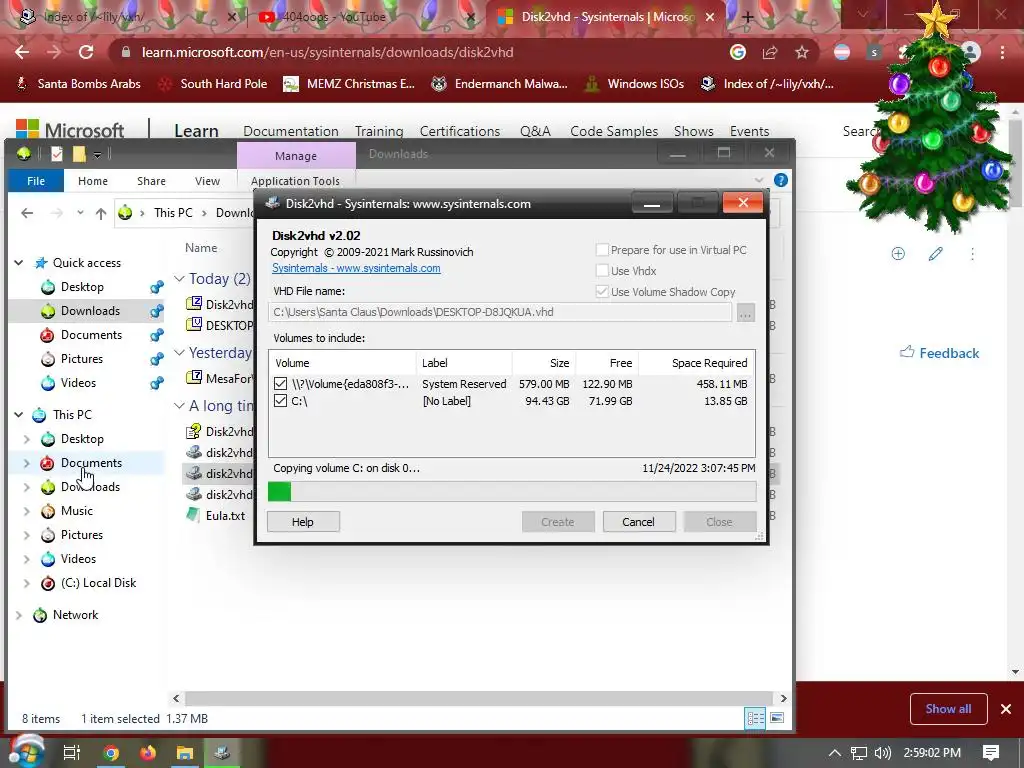Screen dimensions: 1024x768
Task: Open Application Tools ribbon tab
Action: [x=295, y=181]
